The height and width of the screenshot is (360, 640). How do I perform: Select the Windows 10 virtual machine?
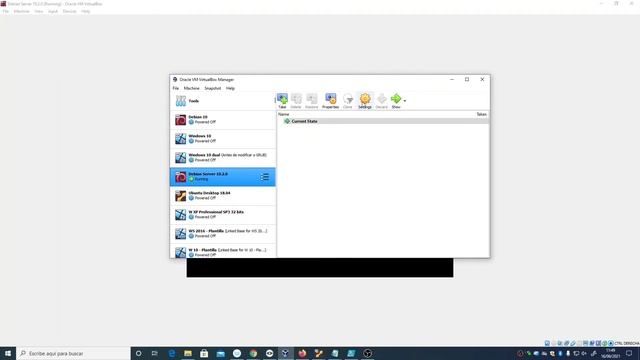pos(223,139)
